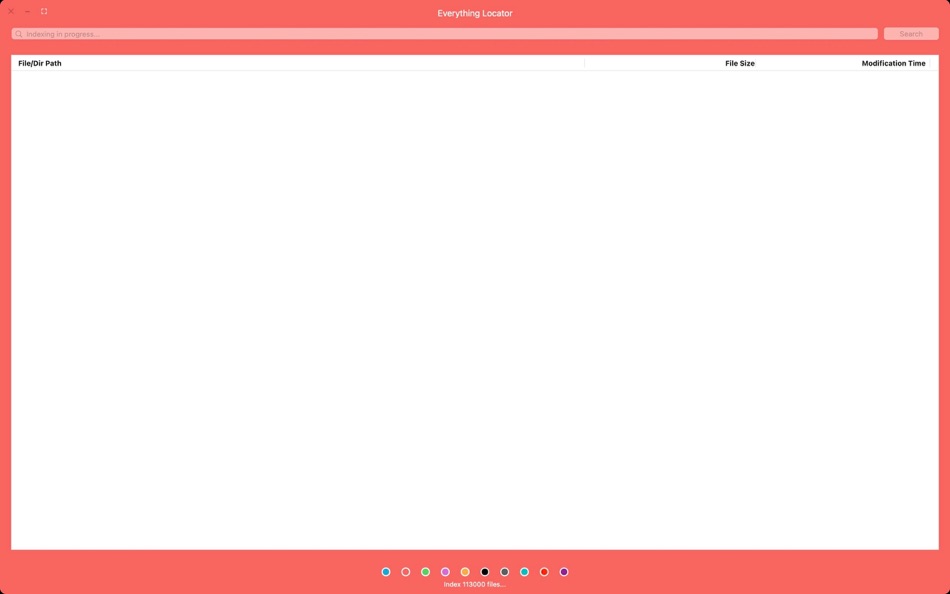The height and width of the screenshot is (594, 950).
Task: Sort results by File Size column
Action: point(739,63)
